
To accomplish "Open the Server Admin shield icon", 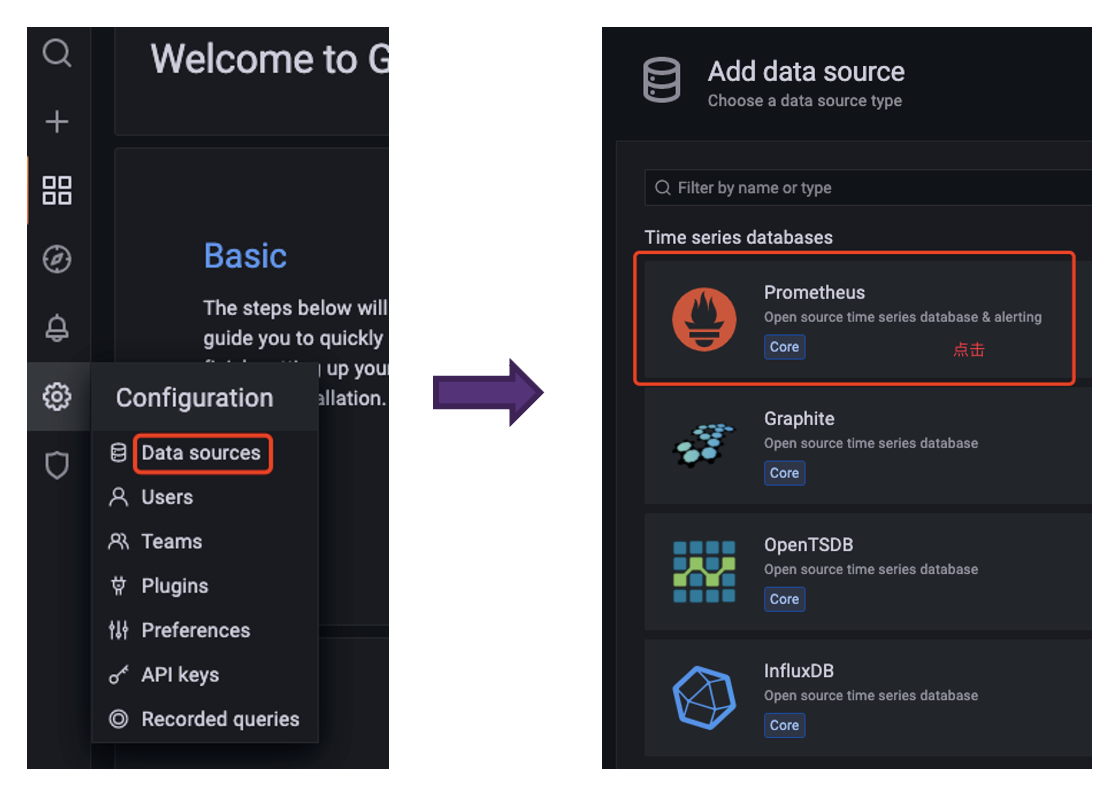I will (57, 465).
